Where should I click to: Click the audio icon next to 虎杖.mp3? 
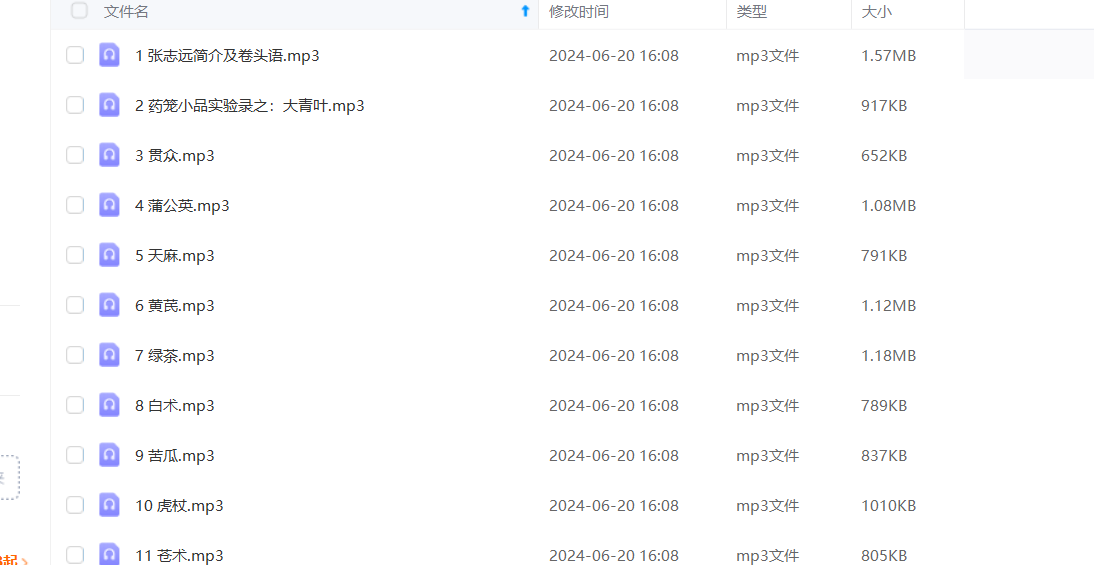[x=109, y=505]
